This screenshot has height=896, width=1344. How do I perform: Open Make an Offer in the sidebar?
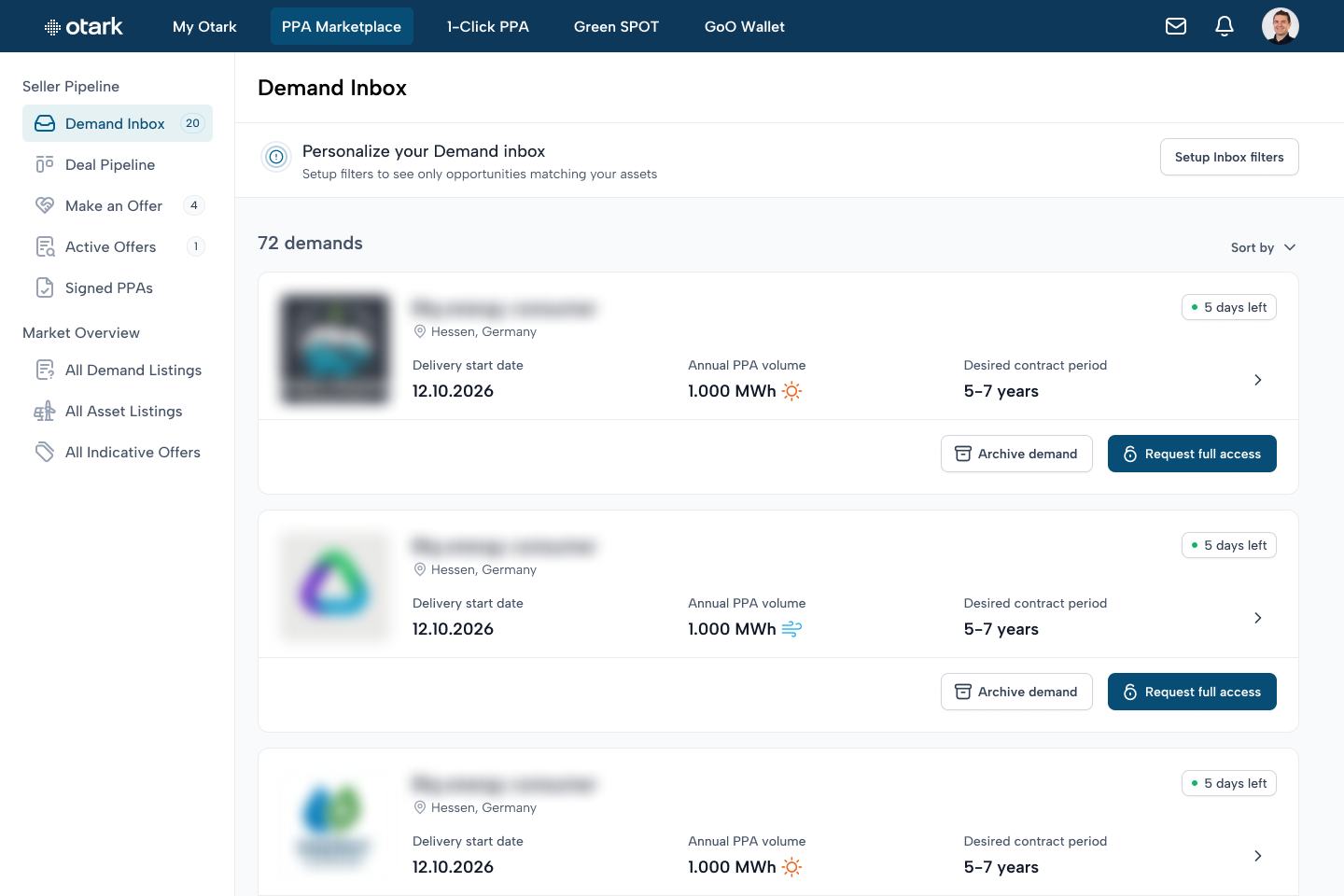[118, 205]
